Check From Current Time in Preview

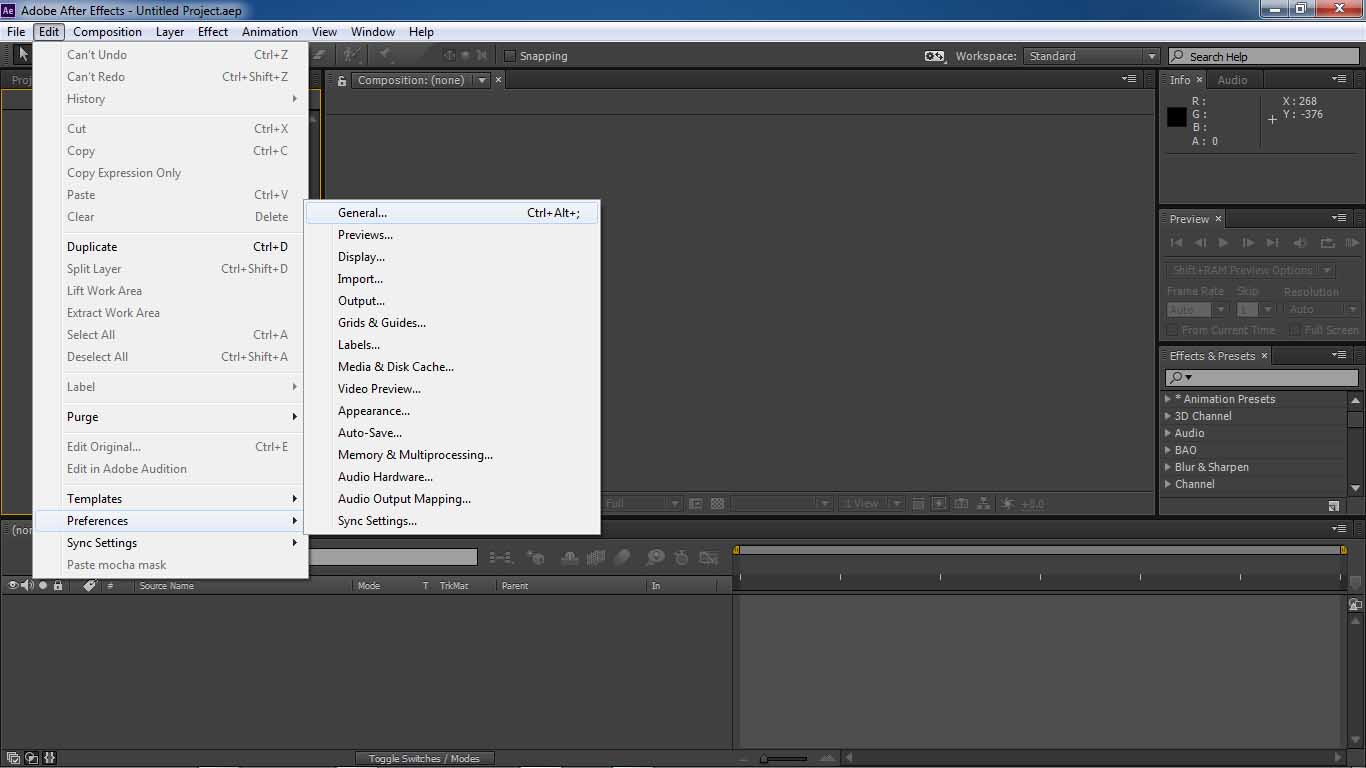click(1173, 330)
